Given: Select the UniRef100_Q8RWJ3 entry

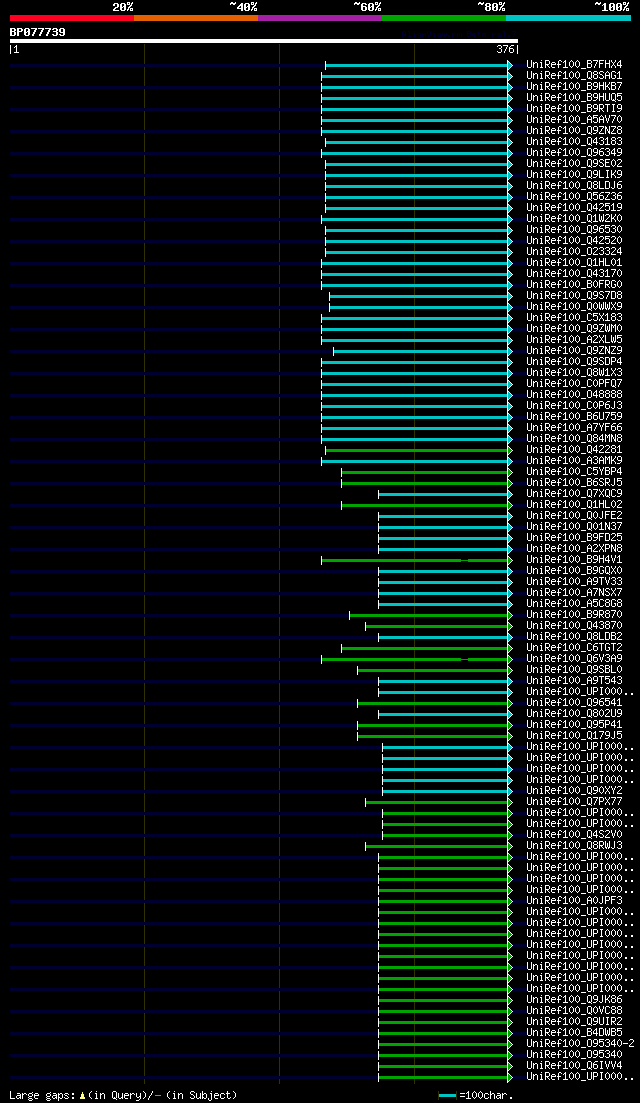Looking at the screenshot, I should 574,846.
